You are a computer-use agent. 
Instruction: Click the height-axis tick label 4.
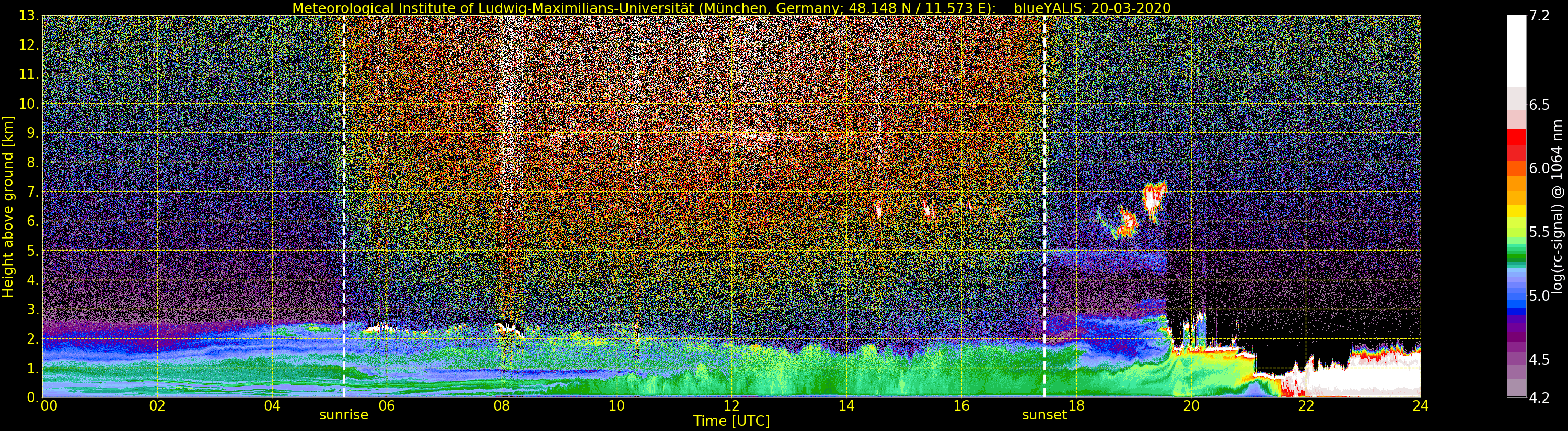[32, 280]
